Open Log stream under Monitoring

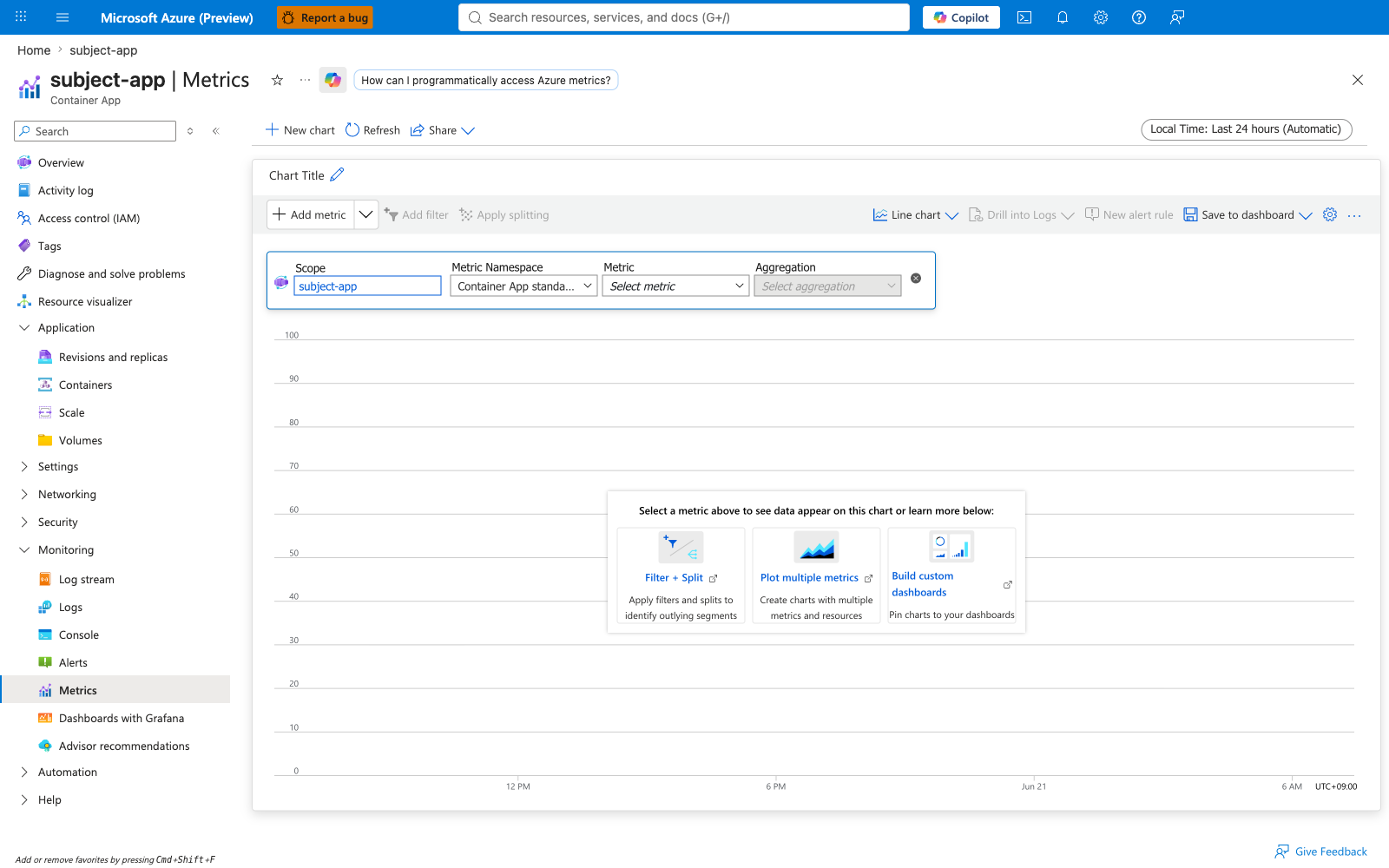click(86, 580)
